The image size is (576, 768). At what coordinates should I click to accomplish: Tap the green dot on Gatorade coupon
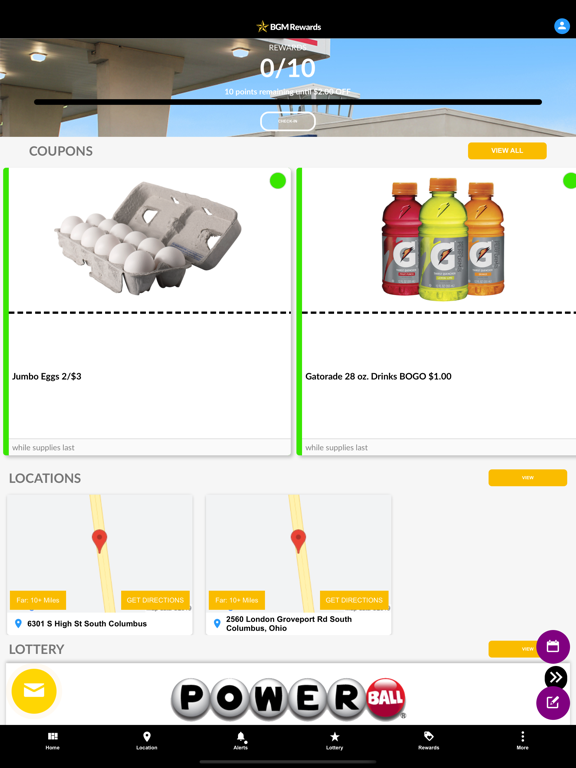click(x=570, y=181)
